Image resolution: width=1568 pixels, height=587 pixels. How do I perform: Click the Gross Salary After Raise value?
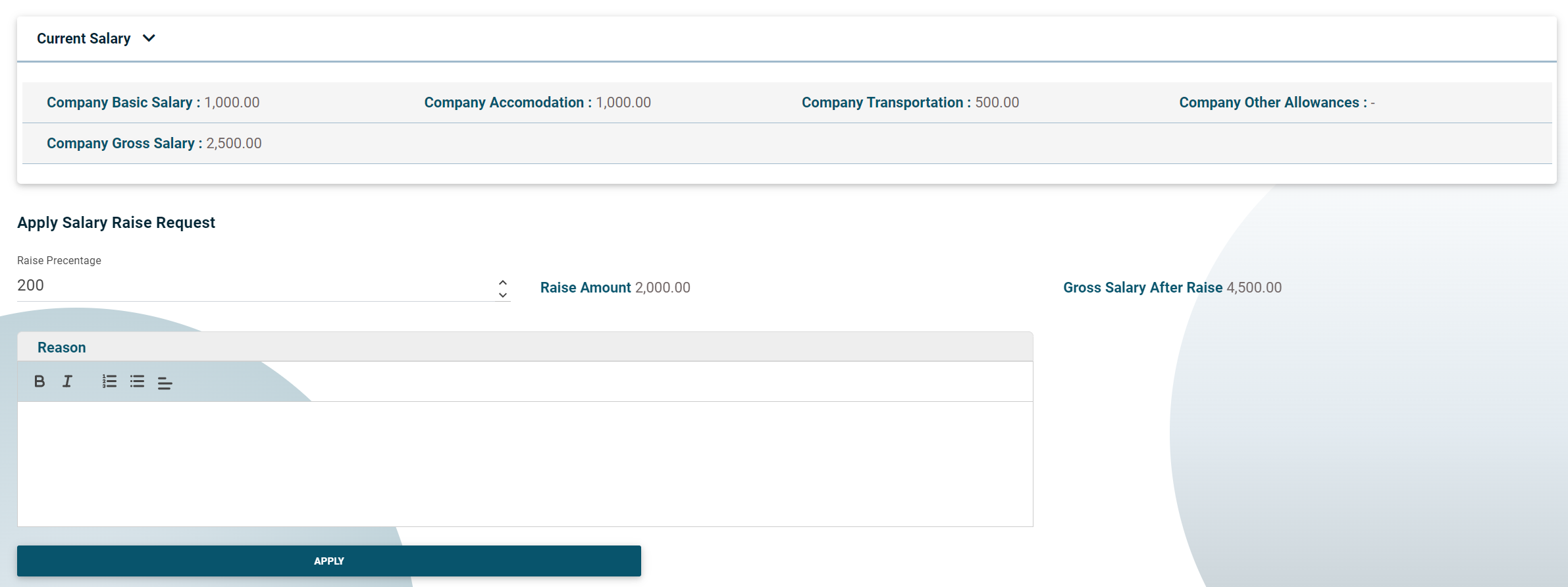pos(1254,287)
